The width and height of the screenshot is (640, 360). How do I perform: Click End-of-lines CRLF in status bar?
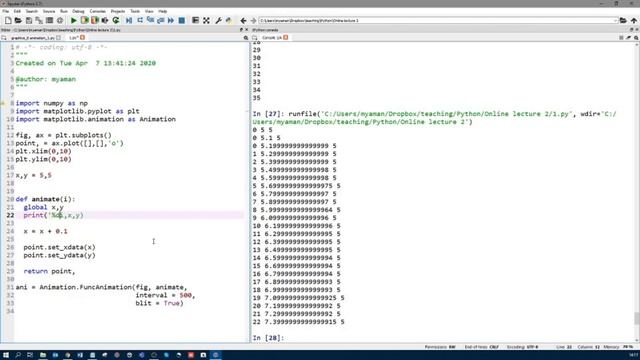click(x=482, y=347)
